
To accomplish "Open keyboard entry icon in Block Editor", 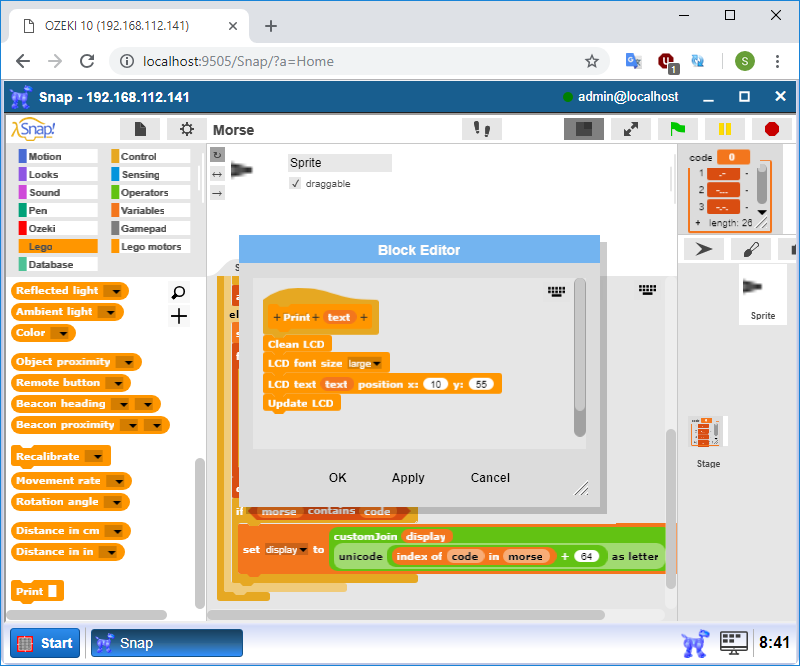I will pos(556,291).
